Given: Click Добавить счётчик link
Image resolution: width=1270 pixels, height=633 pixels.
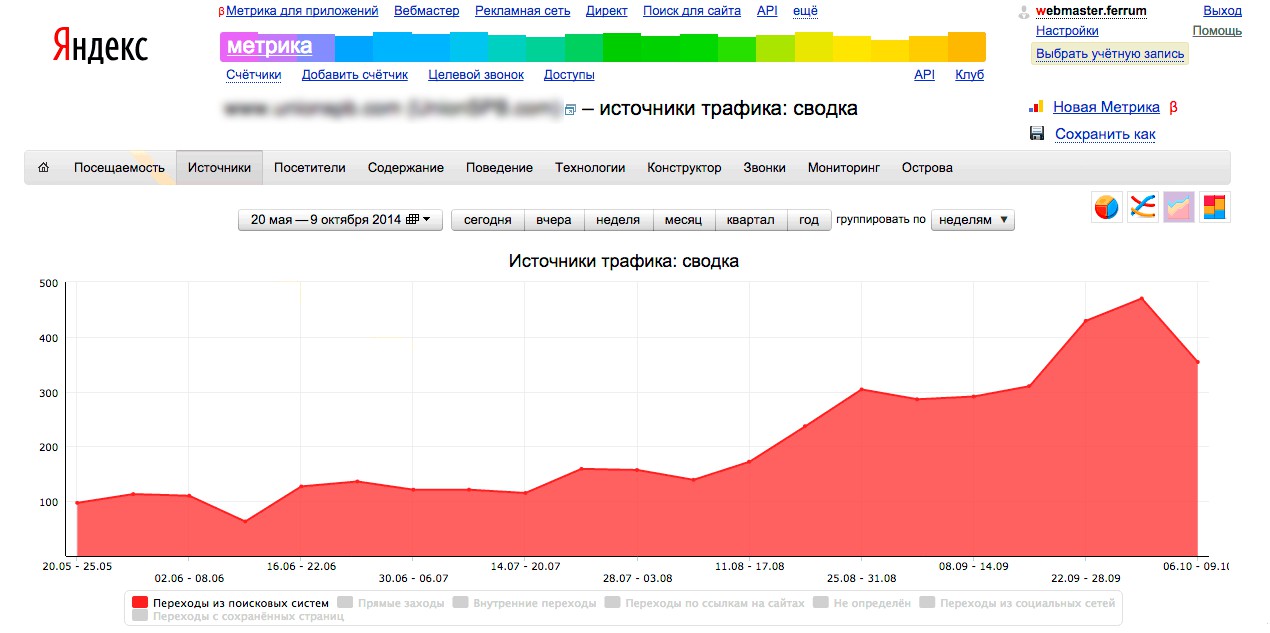Looking at the screenshot, I should pos(355,75).
